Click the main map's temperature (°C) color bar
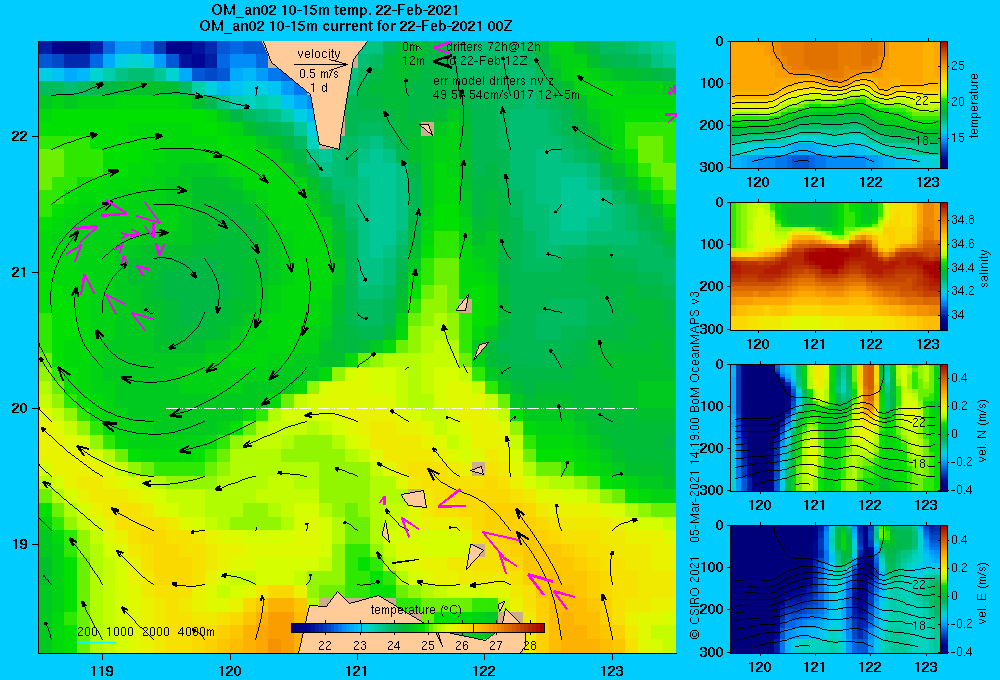 click(418, 628)
